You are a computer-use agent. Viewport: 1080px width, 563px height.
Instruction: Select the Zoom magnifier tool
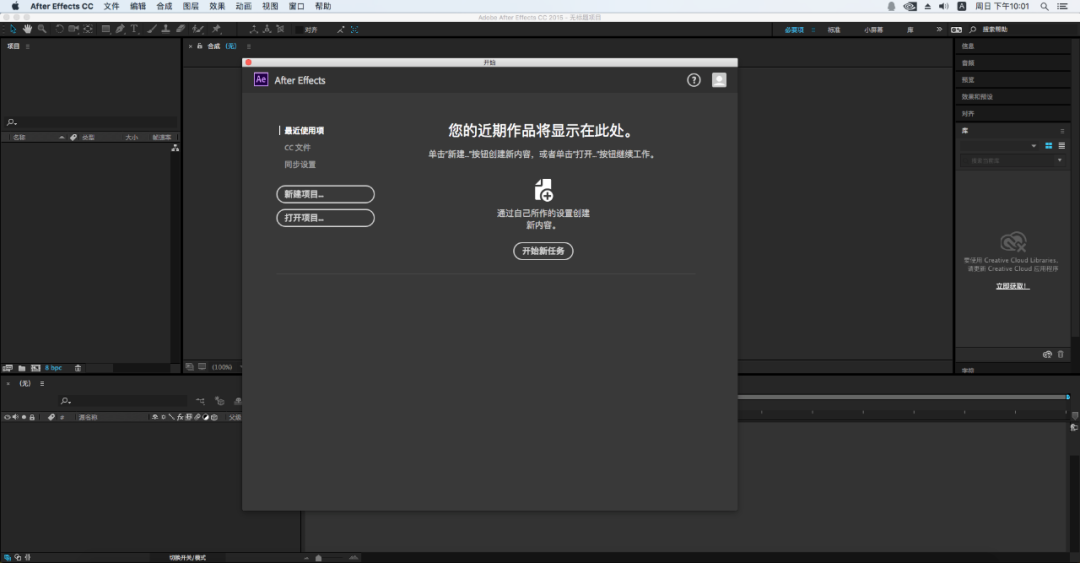tap(42, 29)
